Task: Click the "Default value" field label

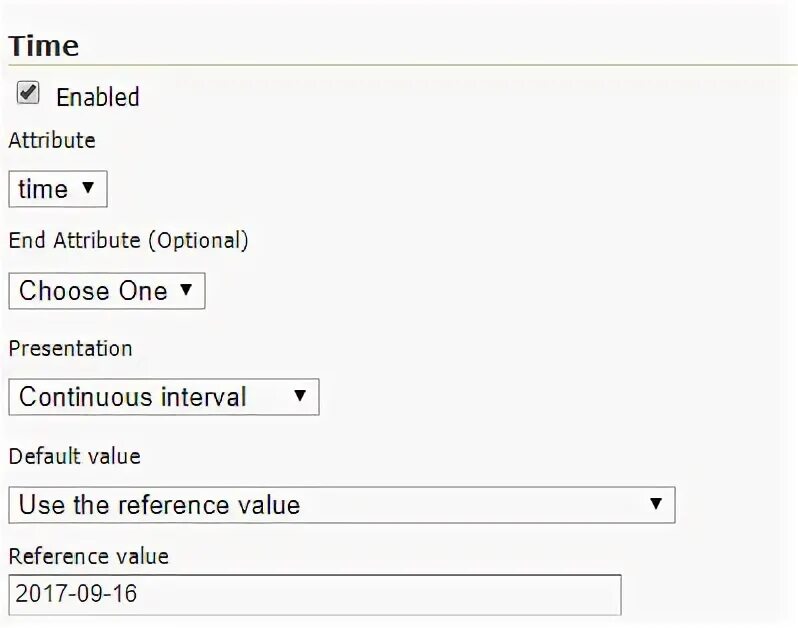Action: [x=74, y=456]
